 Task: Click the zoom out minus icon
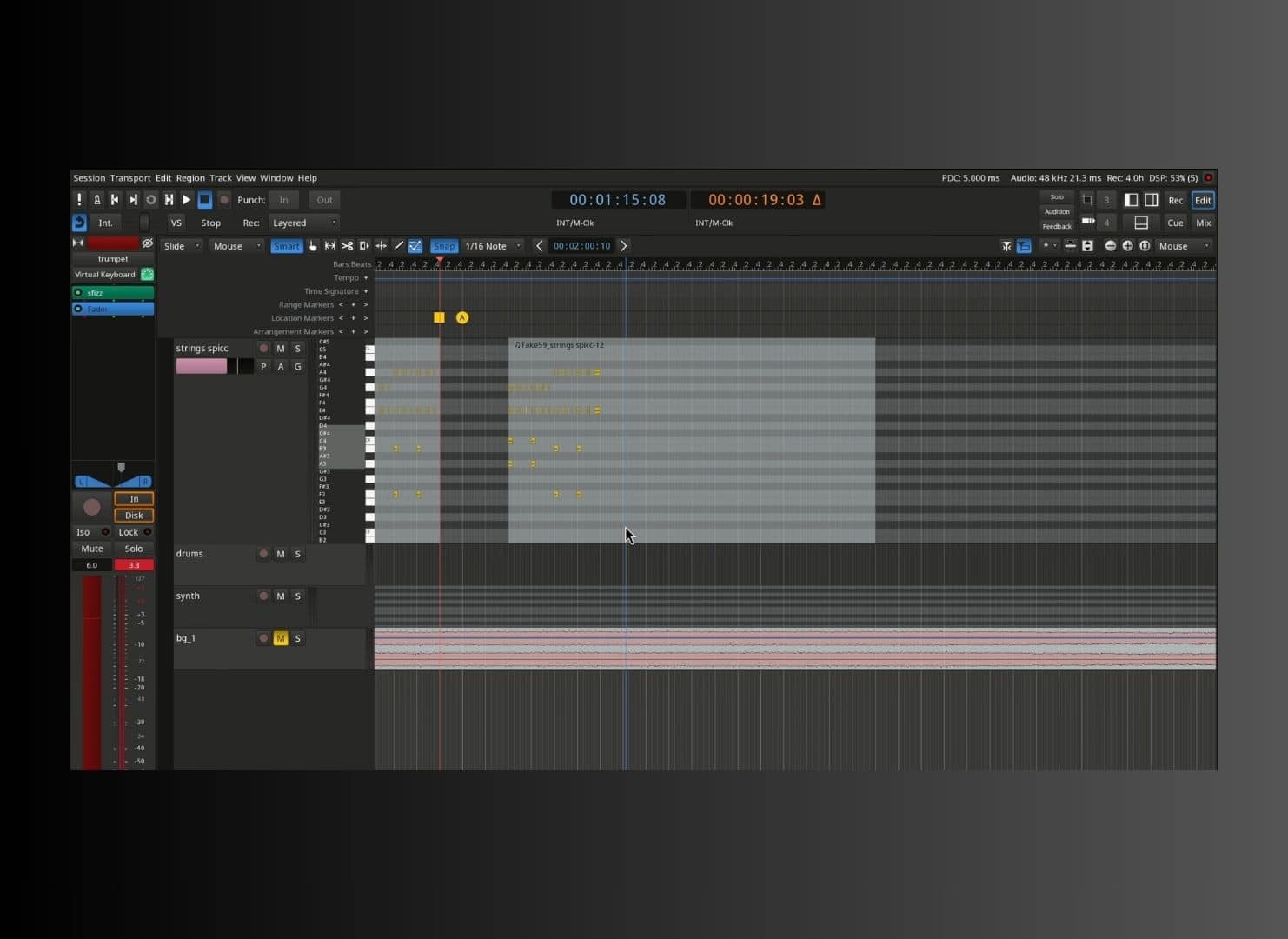1110,246
